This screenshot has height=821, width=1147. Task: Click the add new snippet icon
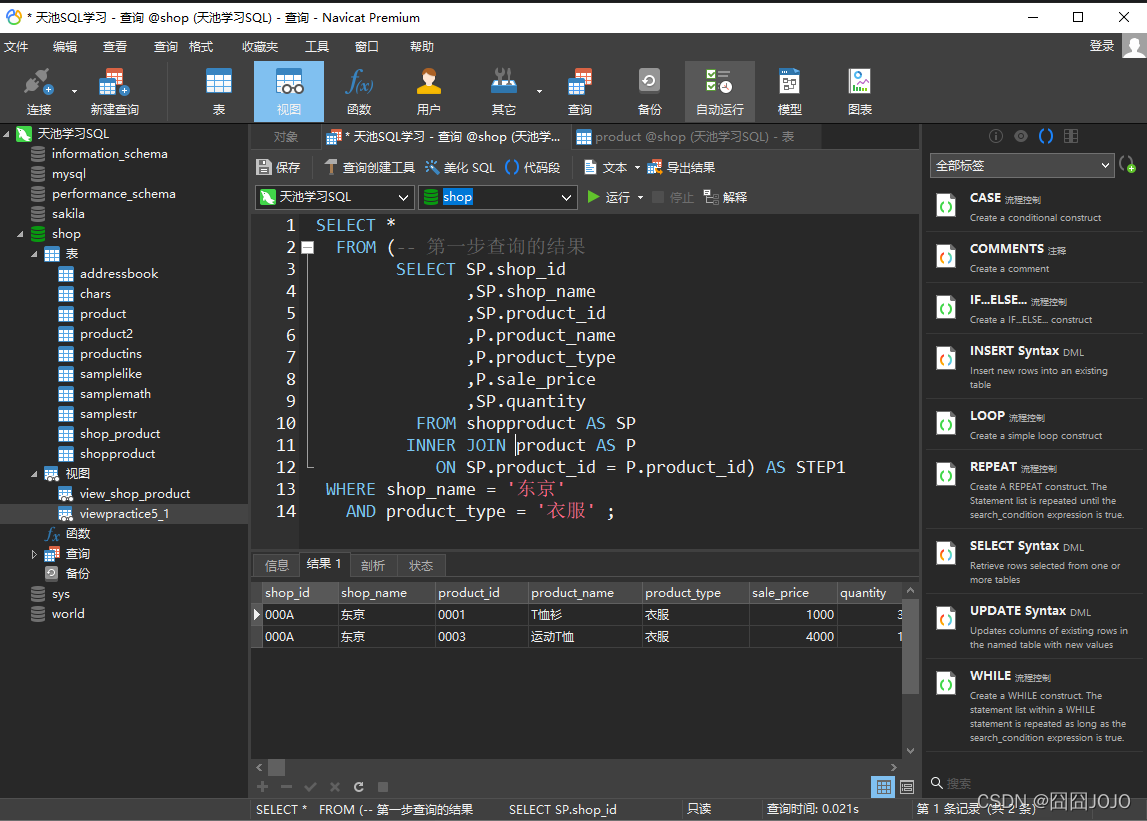1127,165
